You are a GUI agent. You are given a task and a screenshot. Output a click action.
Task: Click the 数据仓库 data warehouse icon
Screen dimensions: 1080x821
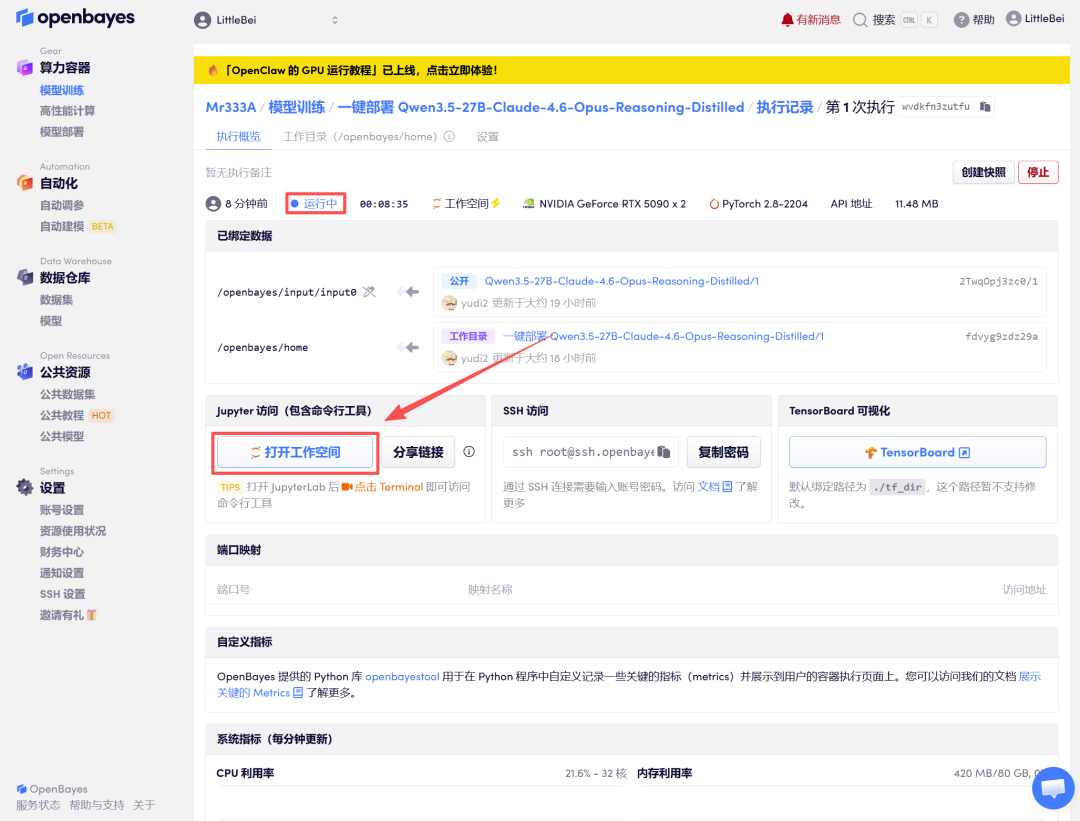(25, 277)
